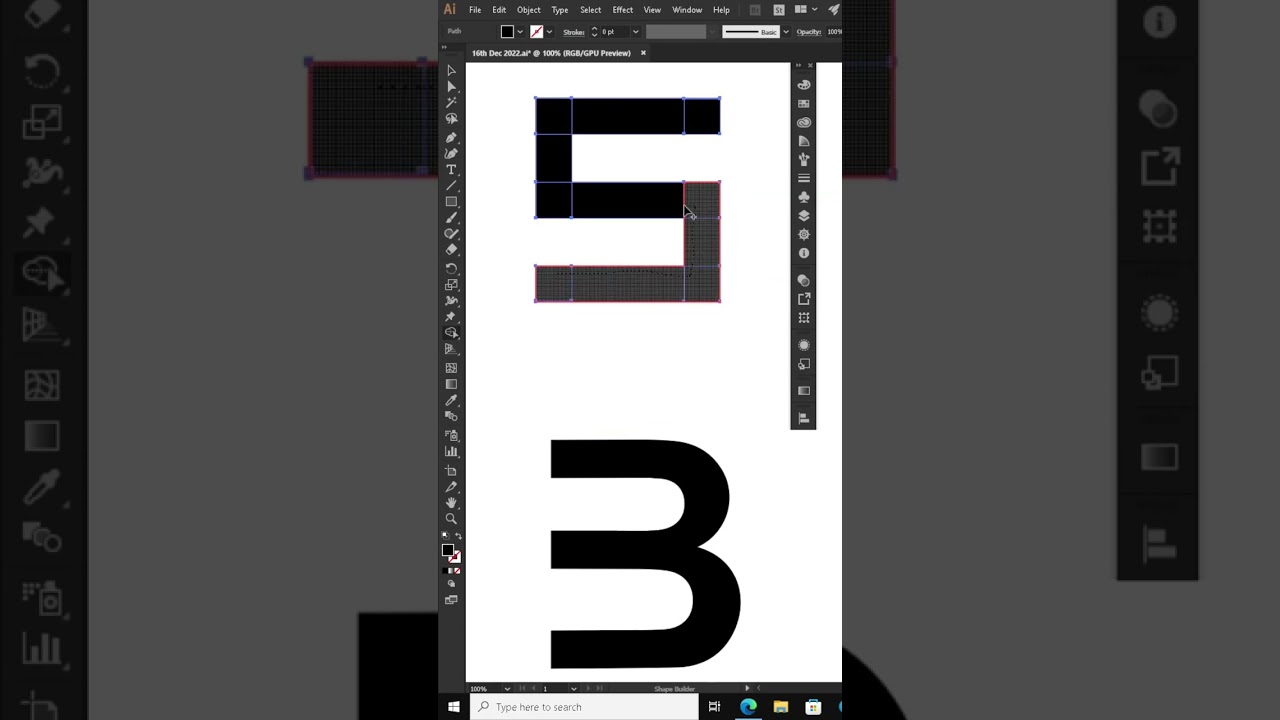Click the Fill box in the toolbar

tap(448, 550)
